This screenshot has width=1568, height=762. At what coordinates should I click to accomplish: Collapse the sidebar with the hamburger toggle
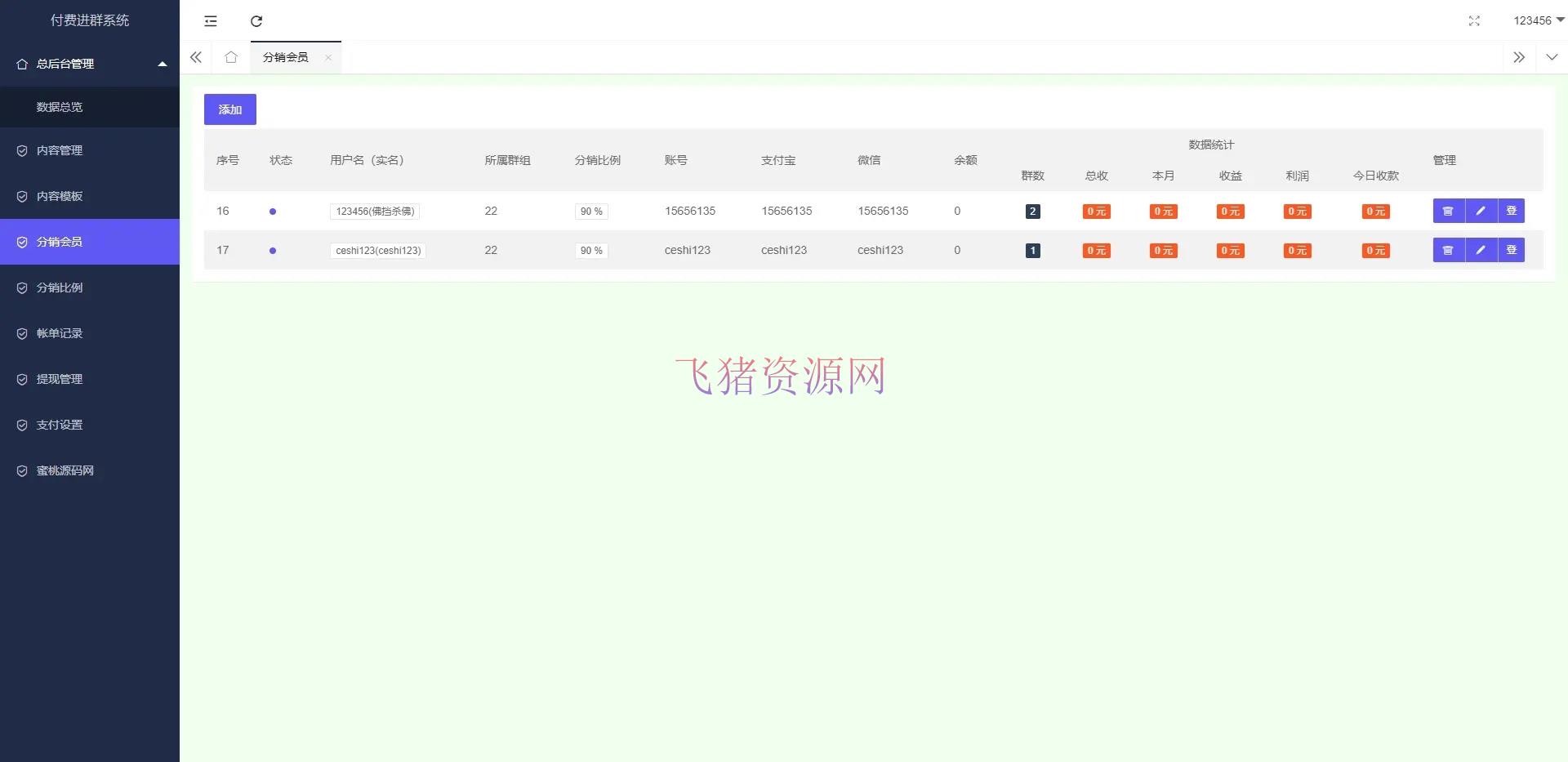[x=211, y=20]
